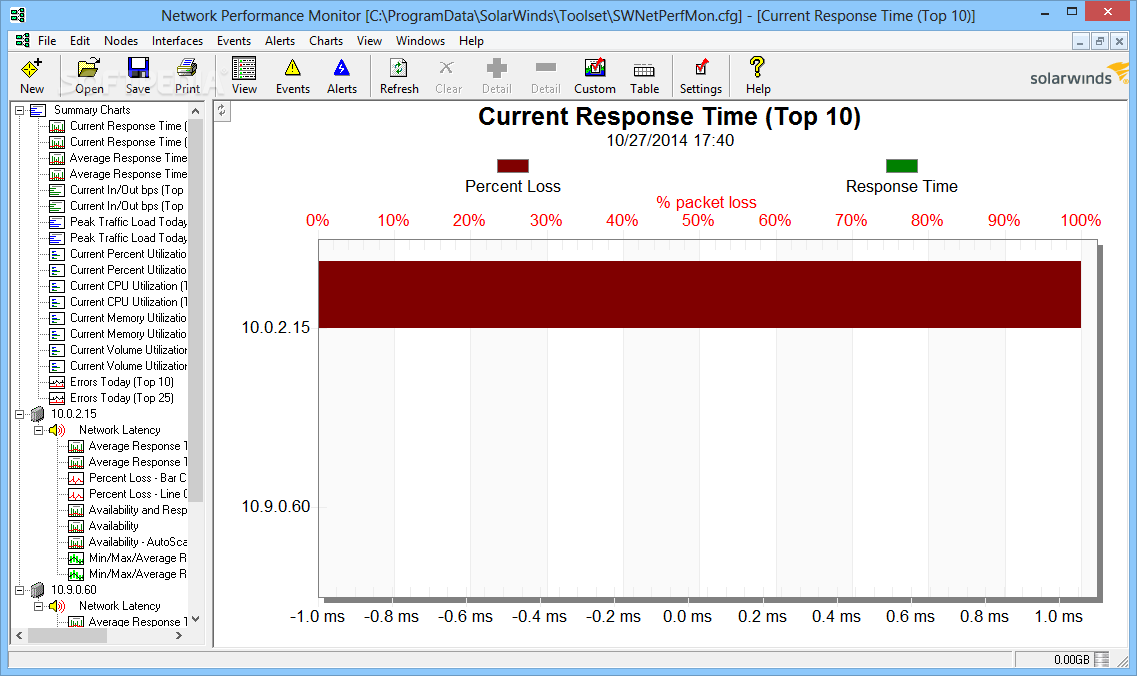Click the tree horizontal scroll right arrow

[179, 635]
